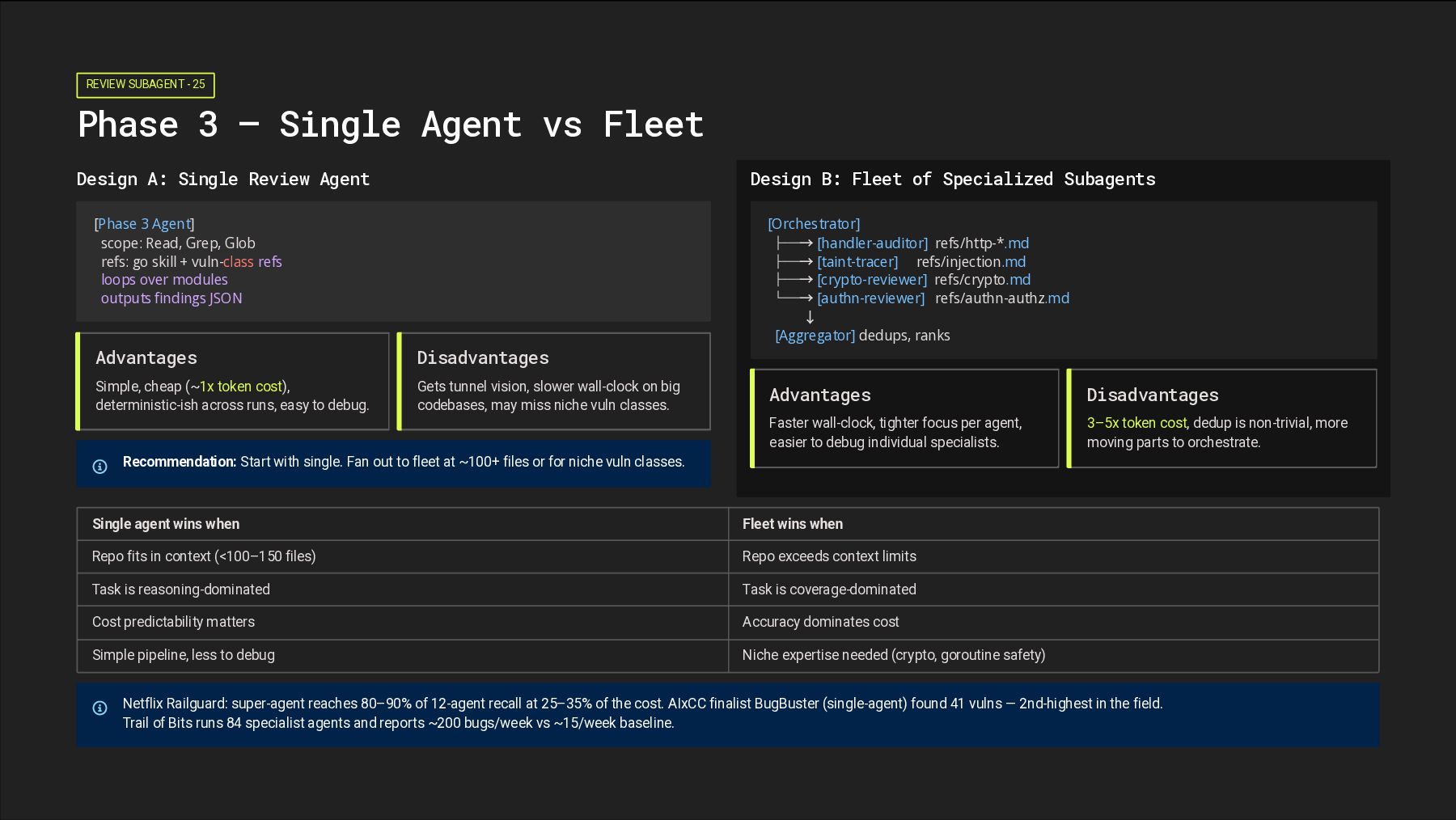Click the 'outputs findings JSON' line
Image resolution: width=1456 pixels, height=820 pixels.
coord(171,298)
